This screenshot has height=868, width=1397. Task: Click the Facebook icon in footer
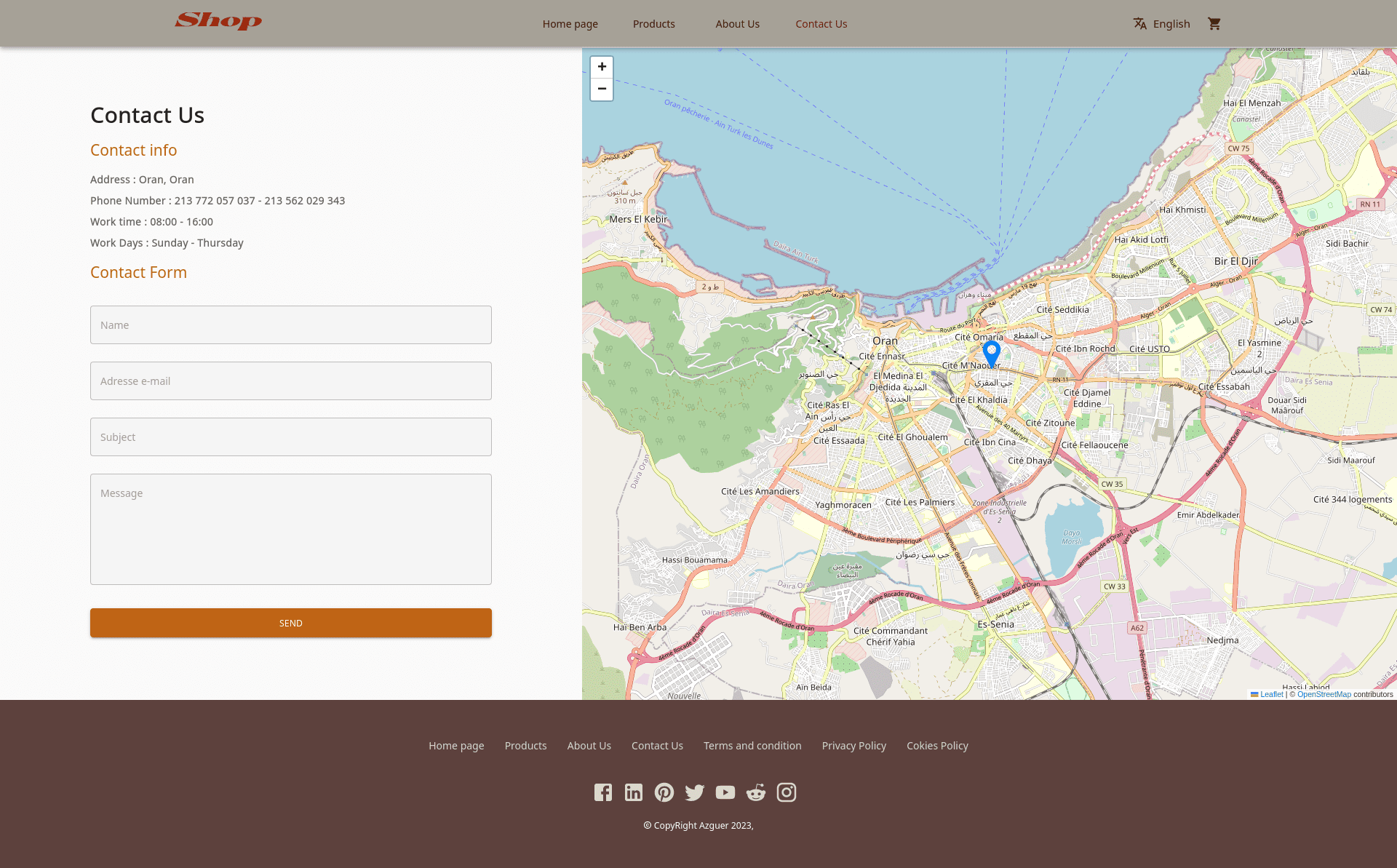(x=602, y=792)
